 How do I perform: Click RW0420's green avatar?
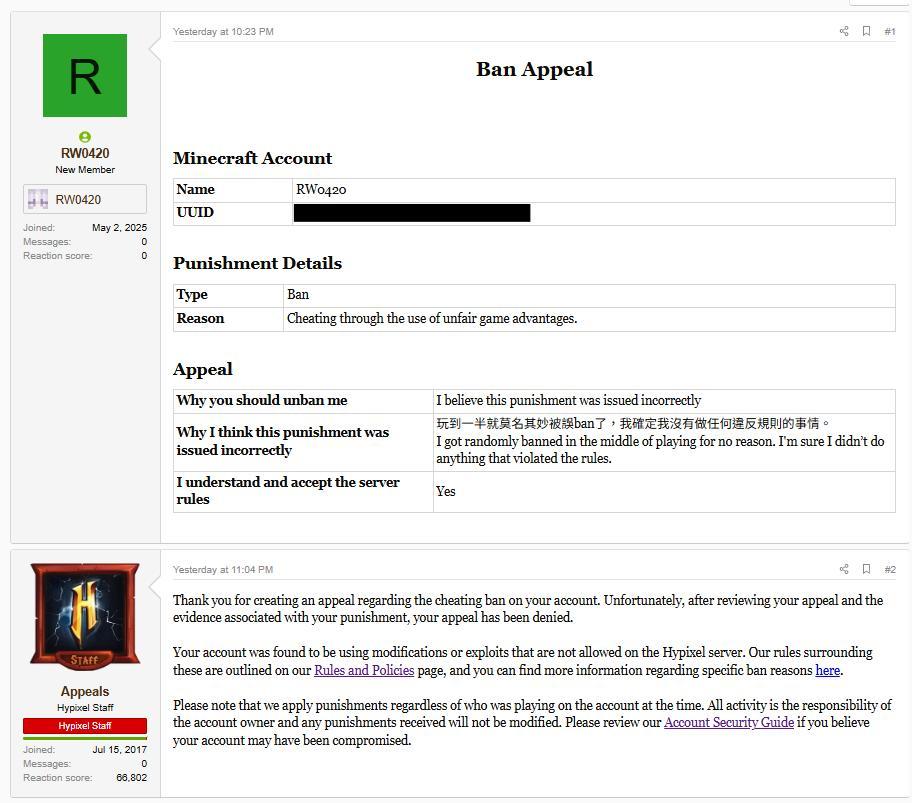pyautogui.click(x=84, y=76)
